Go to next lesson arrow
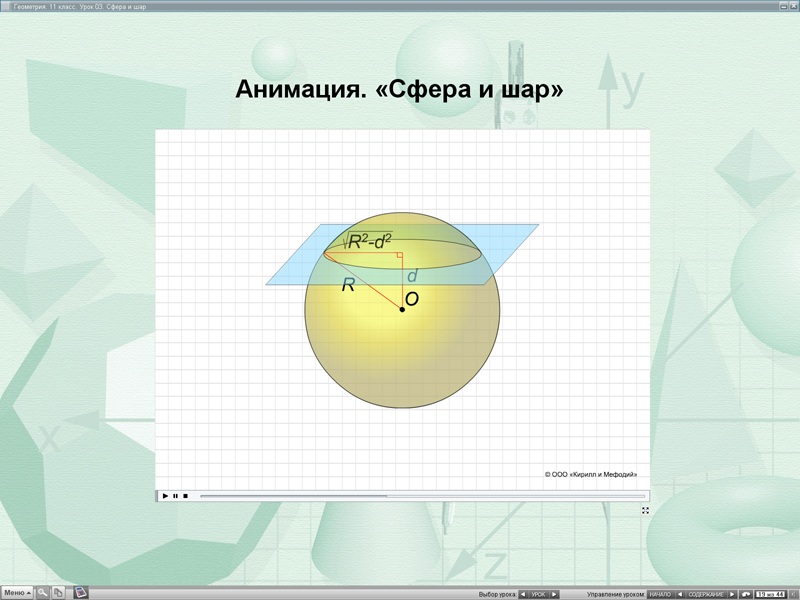The height and width of the screenshot is (600, 800). [x=555, y=594]
